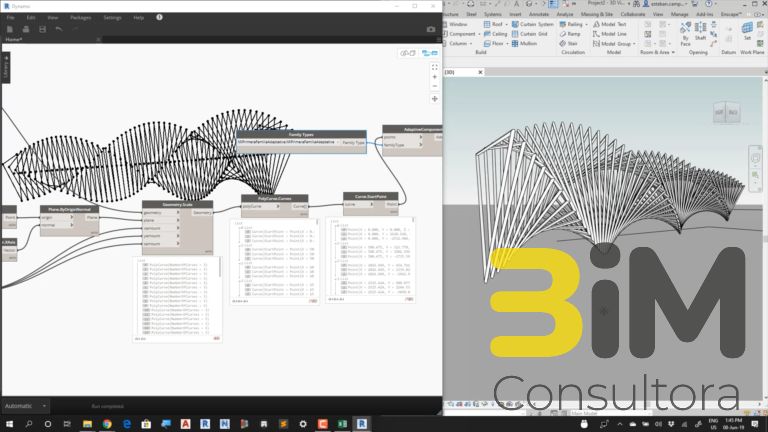768x432 pixels.
Task: Open the Railing dropdown arrow
Action: (x=586, y=24)
